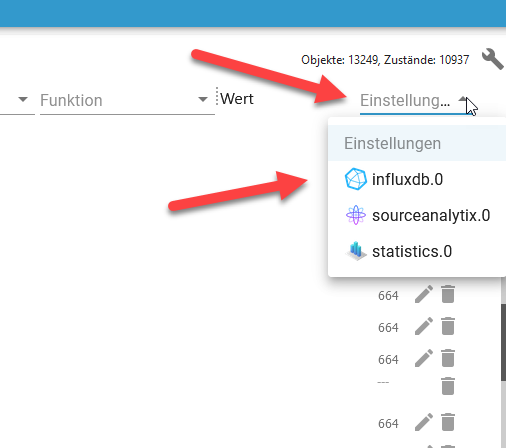The width and height of the screenshot is (506, 448).
Task: Edit the second 664 row with pencil
Action: pos(424,326)
